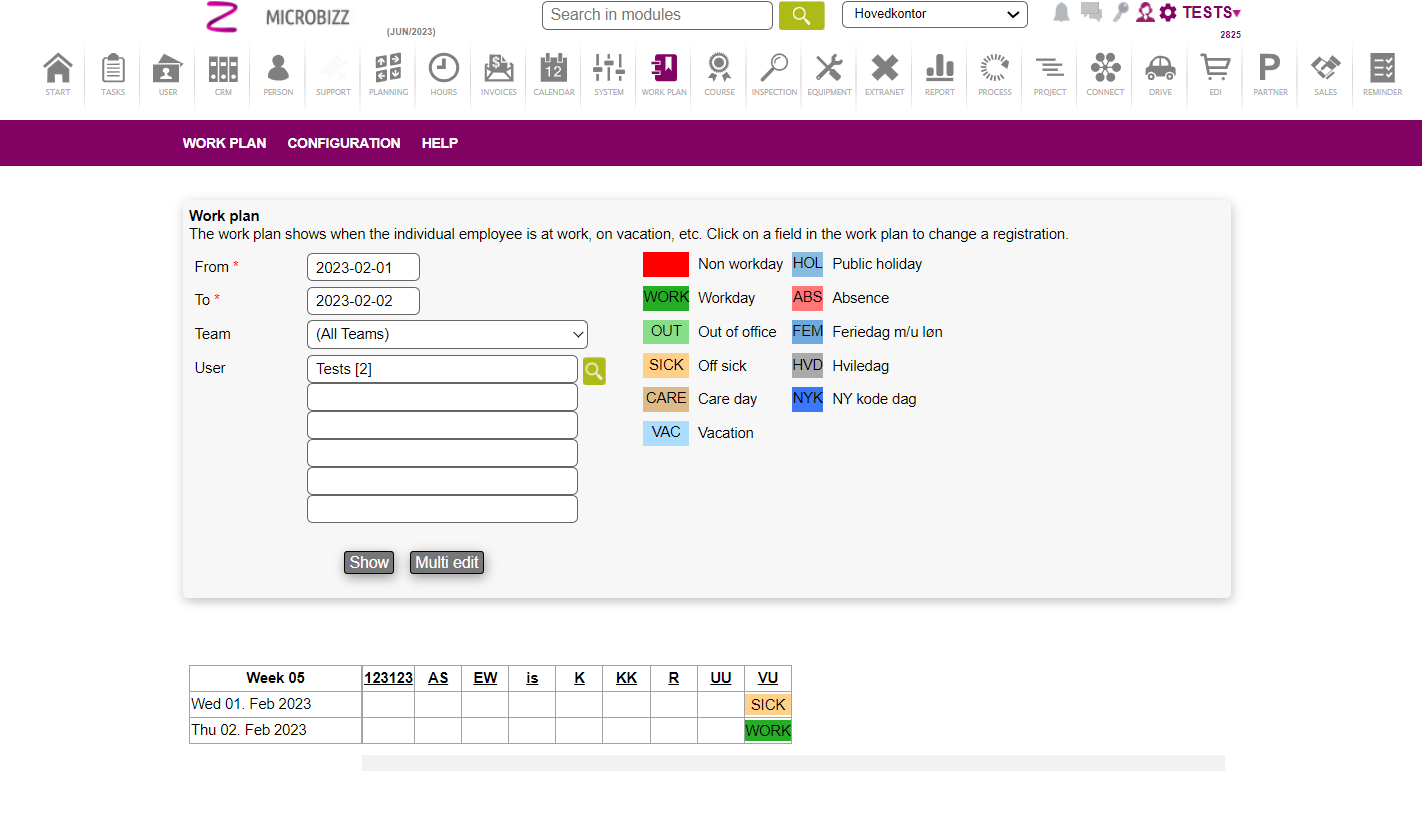Open the Hovedkontor office dropdown

coord(934,15)
